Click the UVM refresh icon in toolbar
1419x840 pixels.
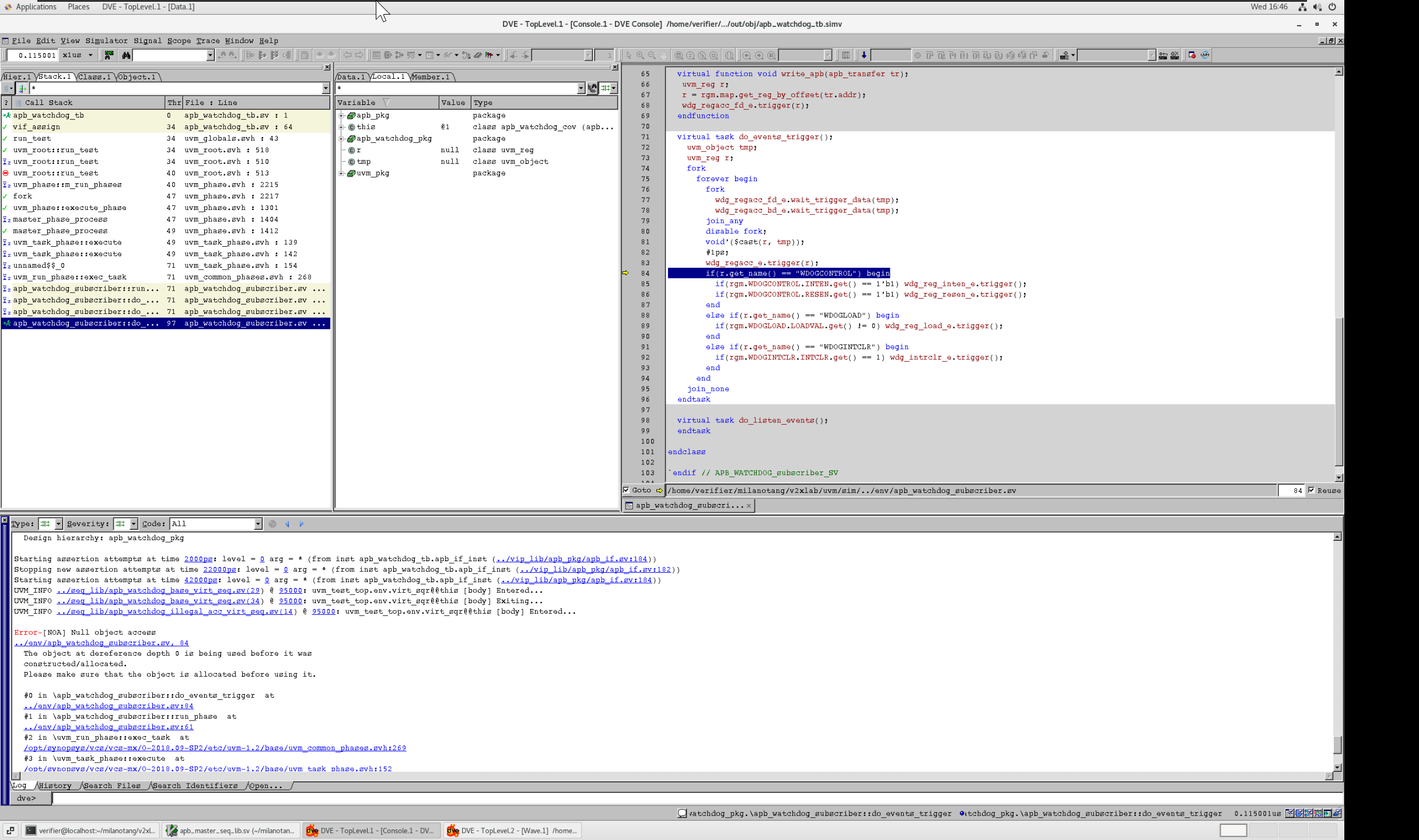click(1205, 55)
